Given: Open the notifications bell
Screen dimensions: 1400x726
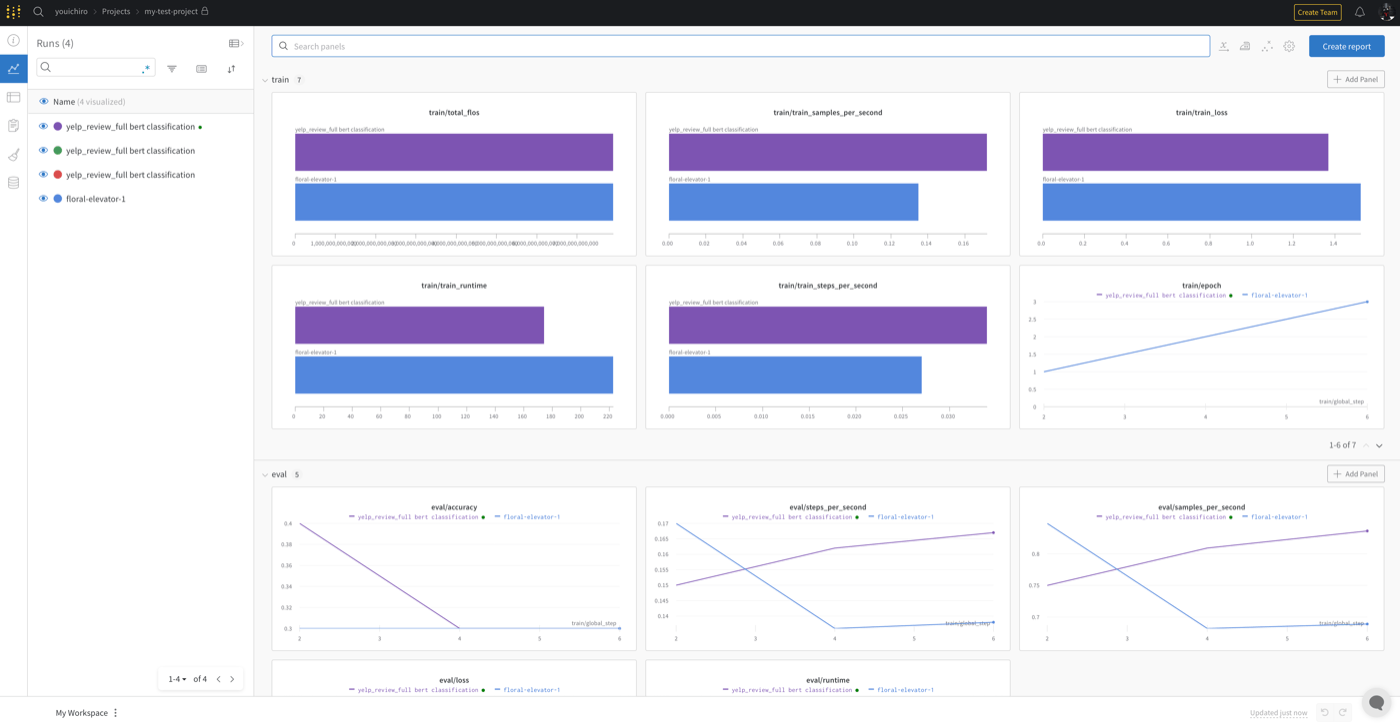Looking at the screenshot, I should click(x=1359, y=12).
